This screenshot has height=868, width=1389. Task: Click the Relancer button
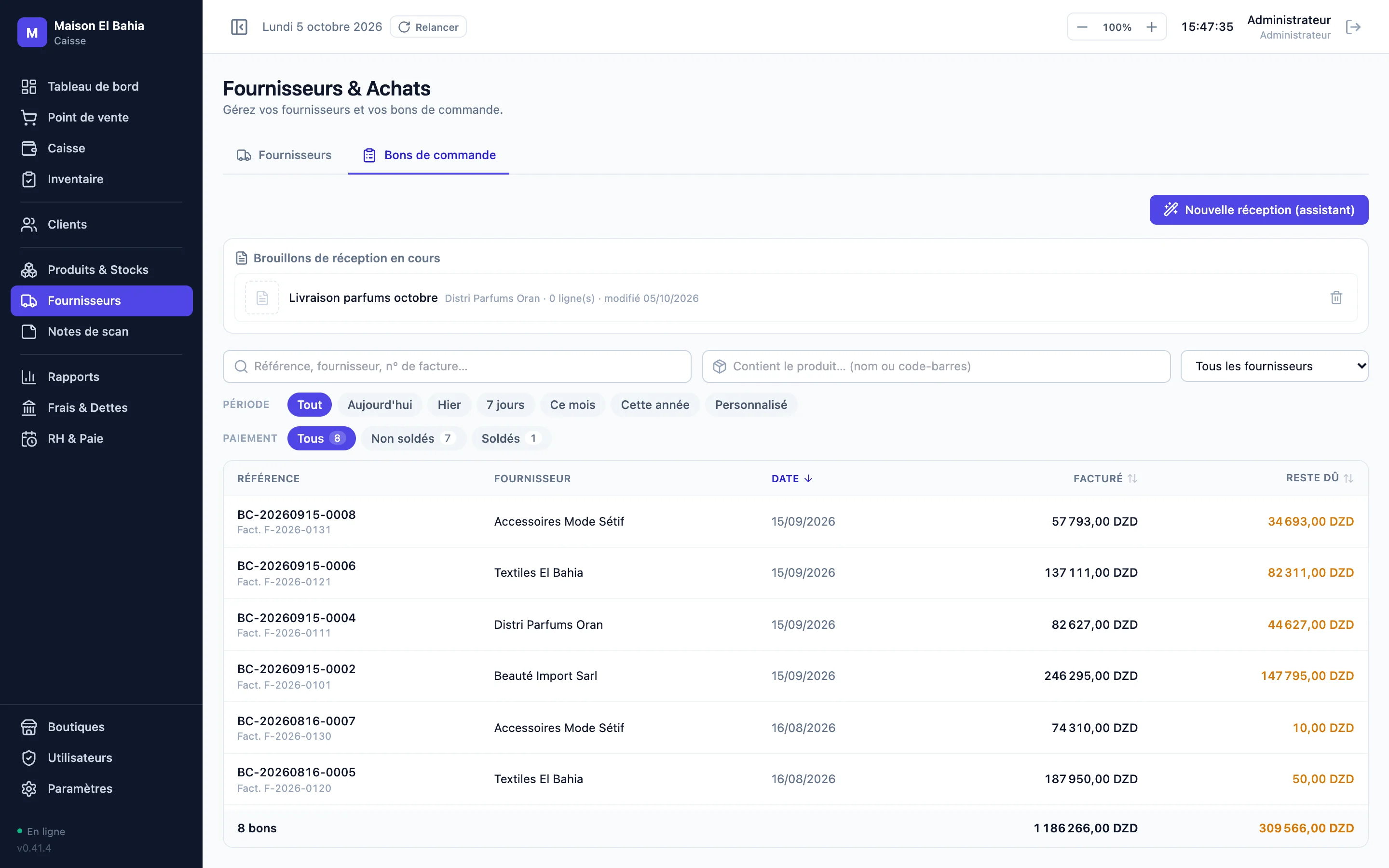428,27
